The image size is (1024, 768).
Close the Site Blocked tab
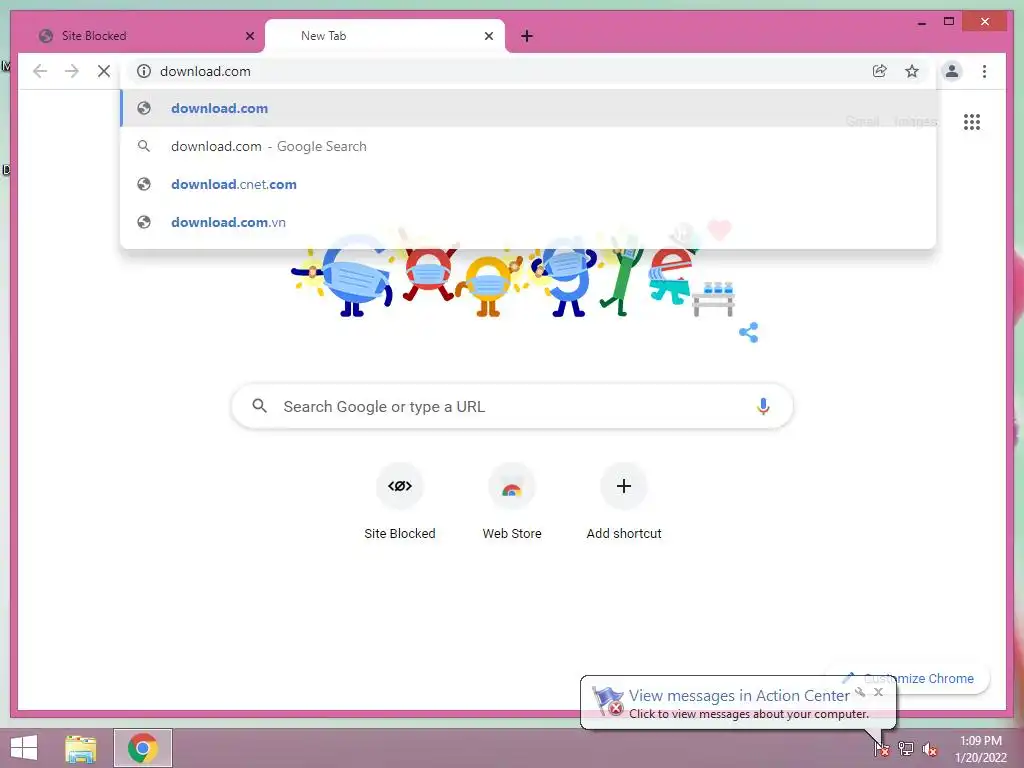tap(249, 36)
